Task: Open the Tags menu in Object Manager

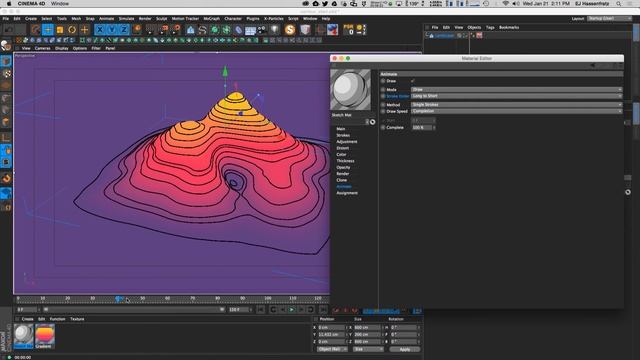Action: [490, 27]
